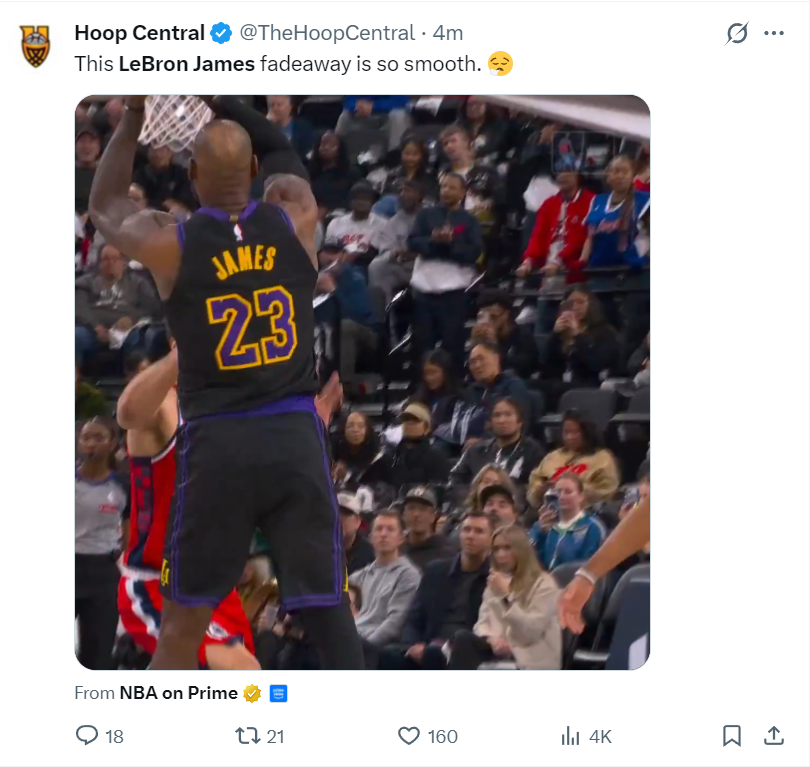Open the three-dot More options menu
The image size is (810, 767).
(x=774, y=33)
